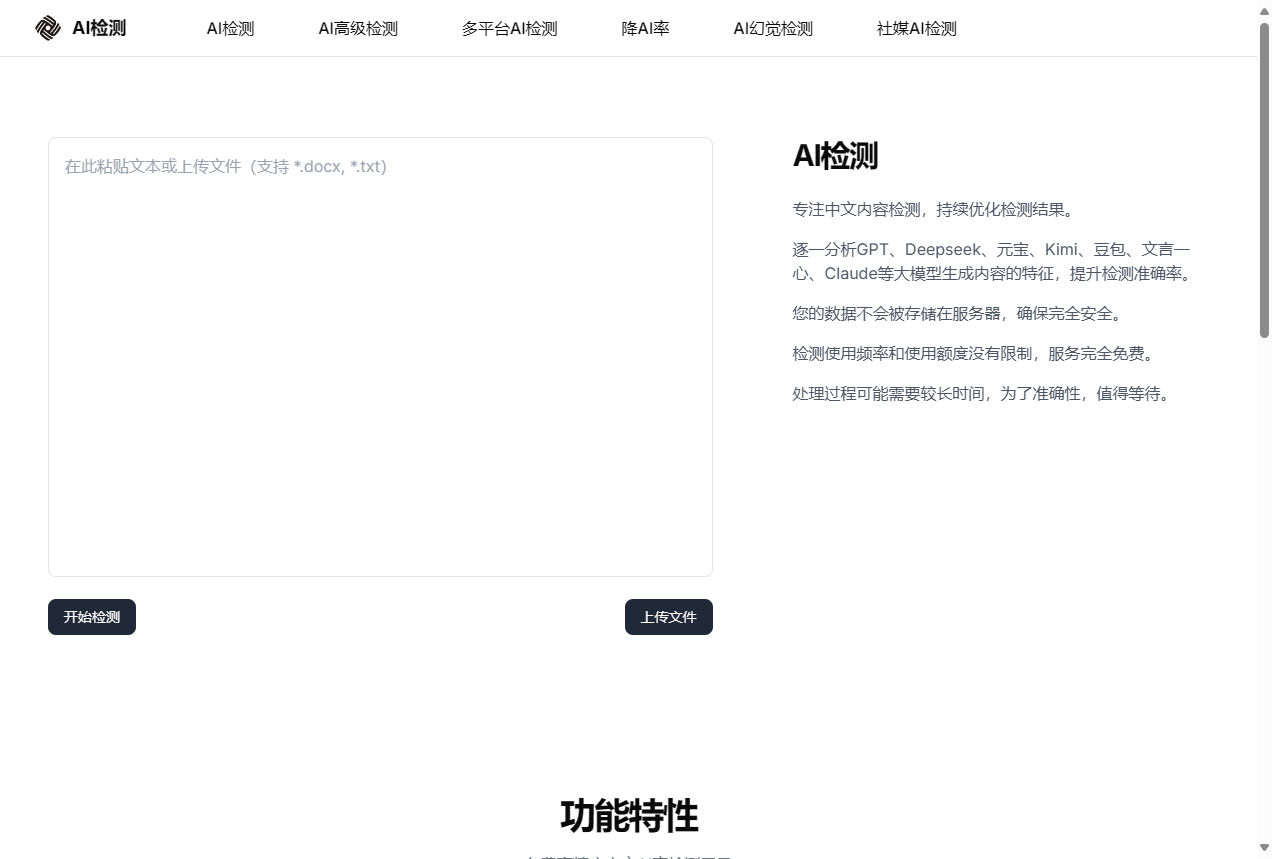Click the 上传文件 button
Image resolution: width=1272 pixels, height=859 pixels.
pos(668,617)
